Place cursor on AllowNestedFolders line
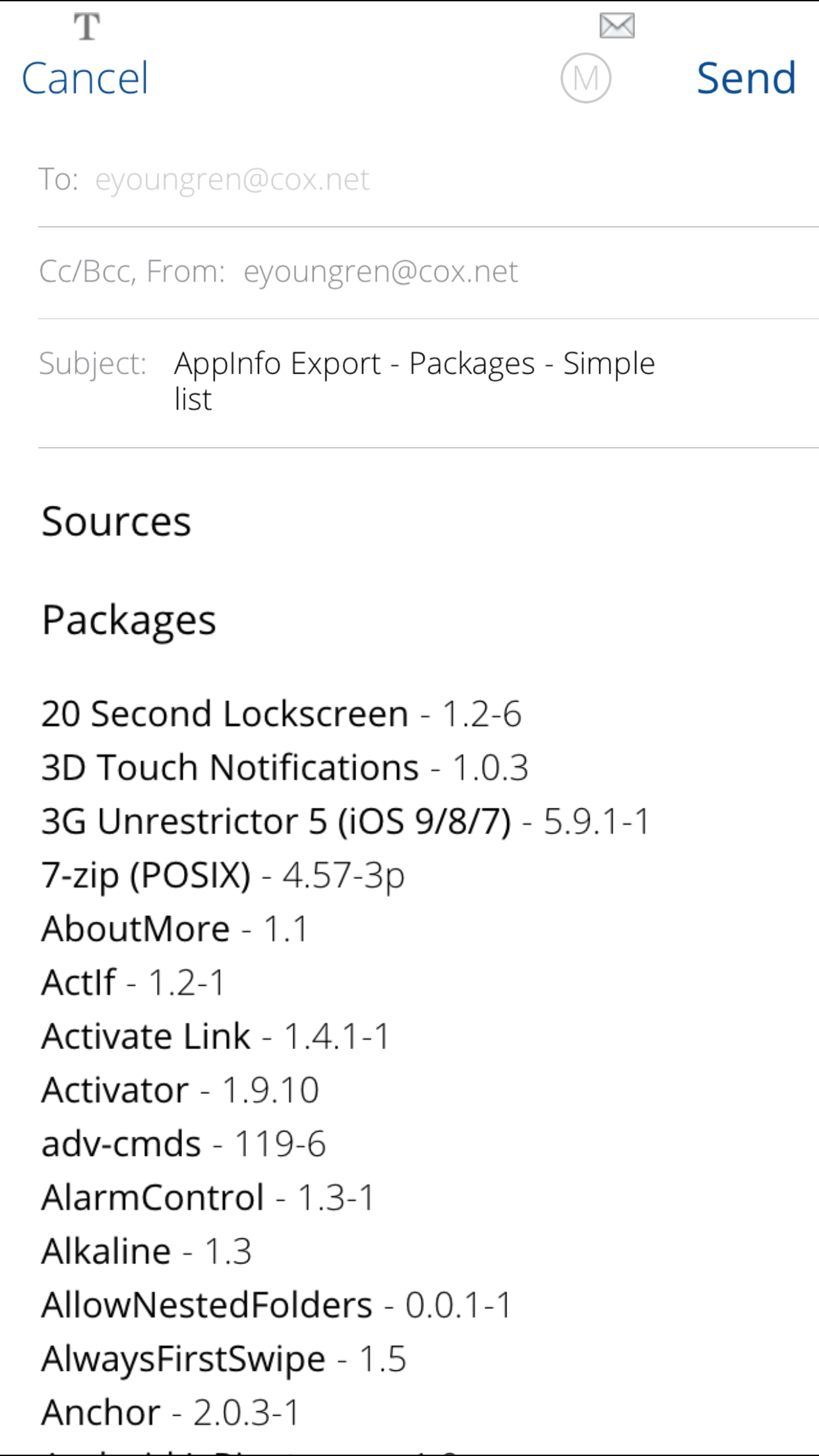The height and width of the screenshot is (1456, 819). [x=276, y=1305]
